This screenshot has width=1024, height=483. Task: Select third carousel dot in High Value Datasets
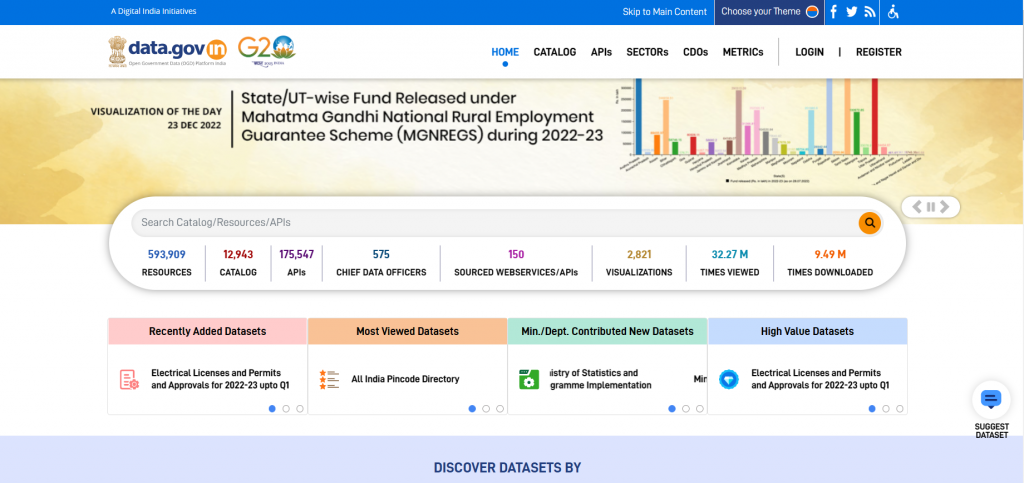click(x=899, y=409)
